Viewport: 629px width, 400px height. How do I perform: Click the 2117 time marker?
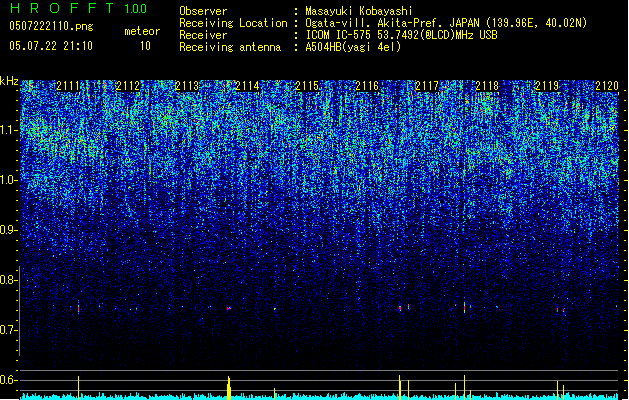tap(427, 86)
